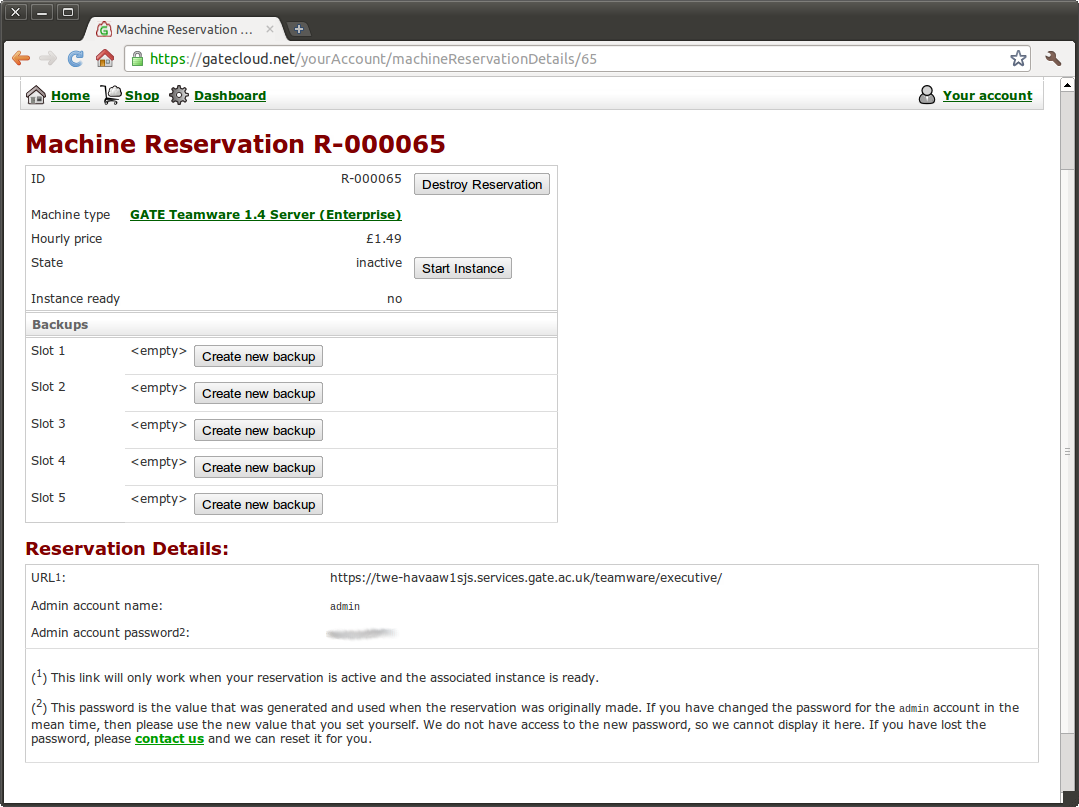Click the Destroy Reservation button
Screen dimensions: 1079x807
(482, 184)
